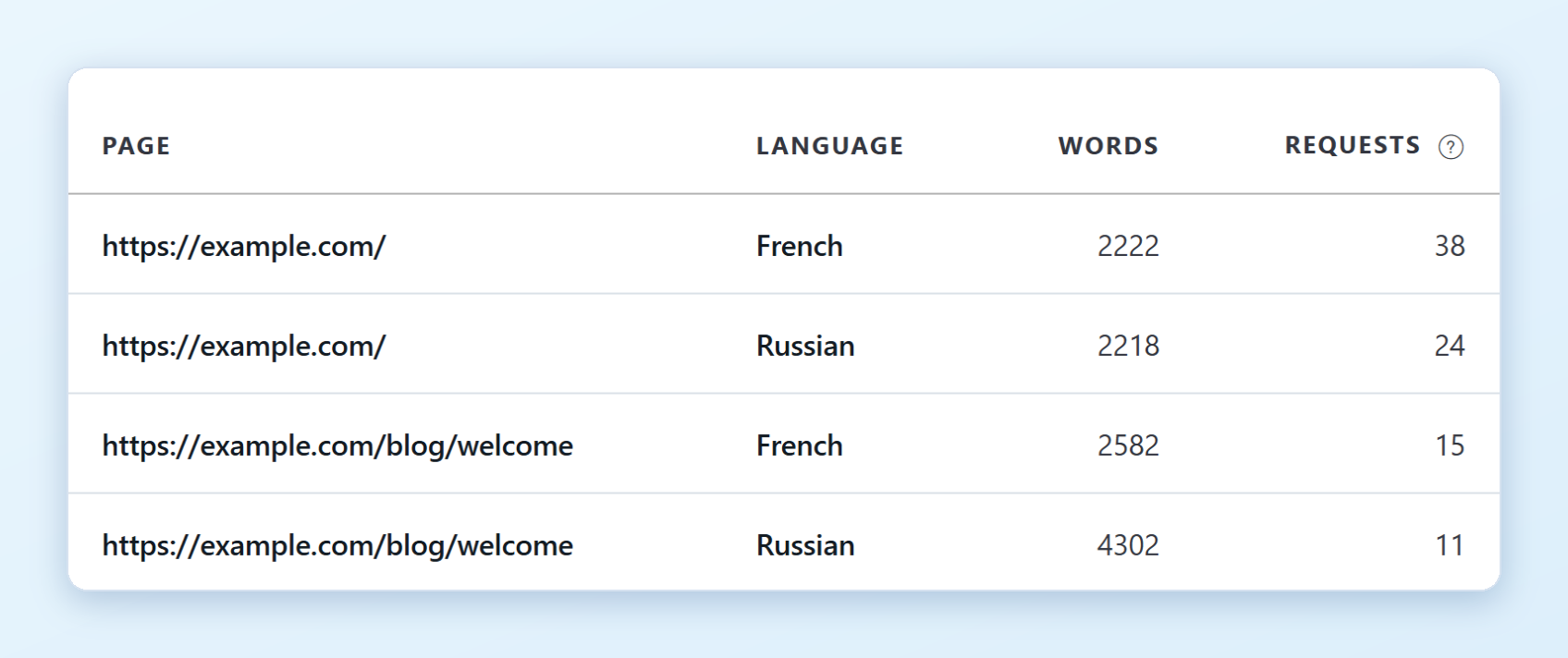Click the 2222 words value
Viewport: 1568px width, 658px height.
(x=1128, y=246)
